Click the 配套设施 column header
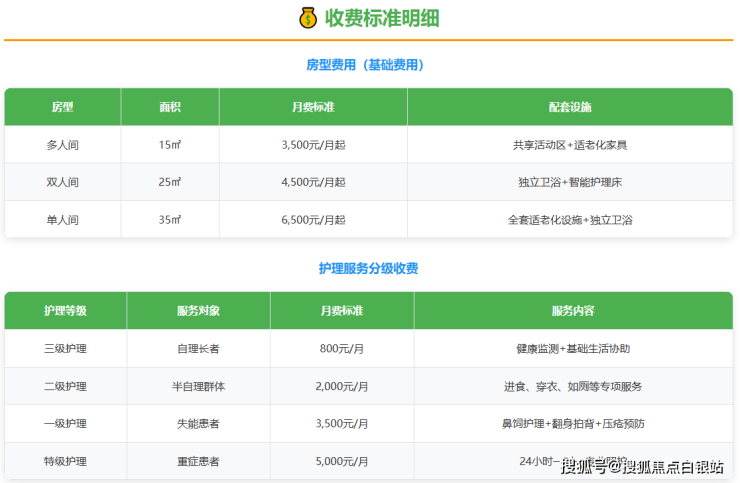This screenshot has width=740, height=483. (x=570, y=107)
